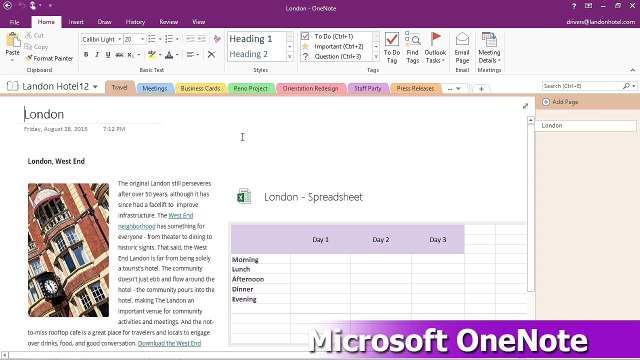This screenshot has width=640, height=360.
Task: Switch to the History ribbon tab
Action: 135,22
